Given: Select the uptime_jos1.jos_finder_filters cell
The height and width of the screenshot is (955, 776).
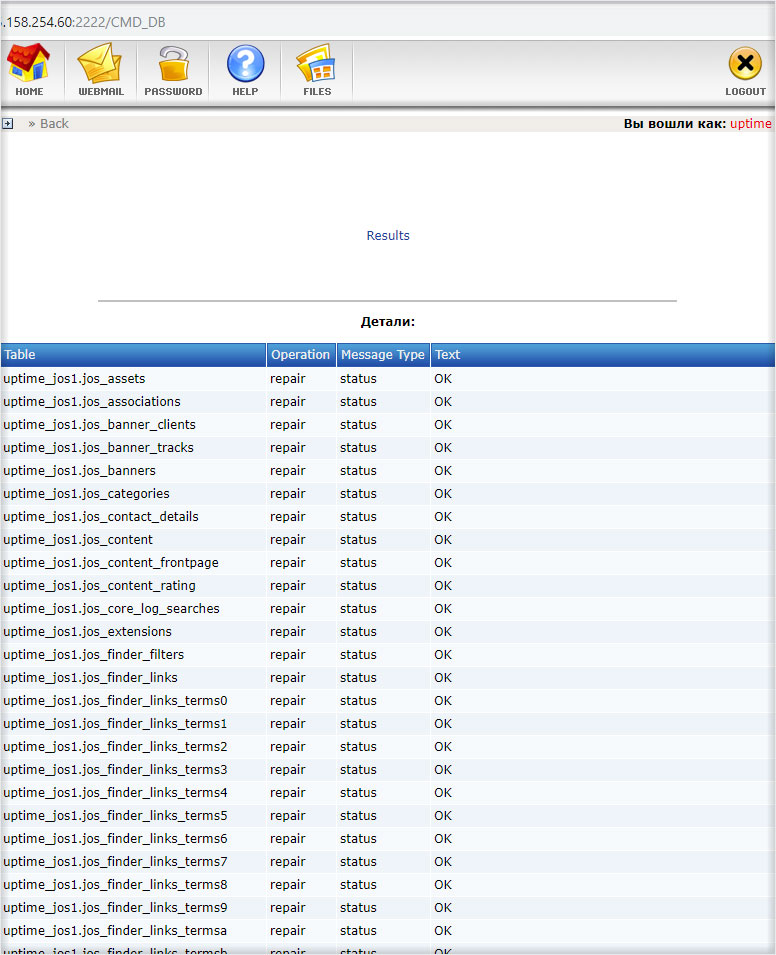Looking at the screenshot, I should click(133, 655).
